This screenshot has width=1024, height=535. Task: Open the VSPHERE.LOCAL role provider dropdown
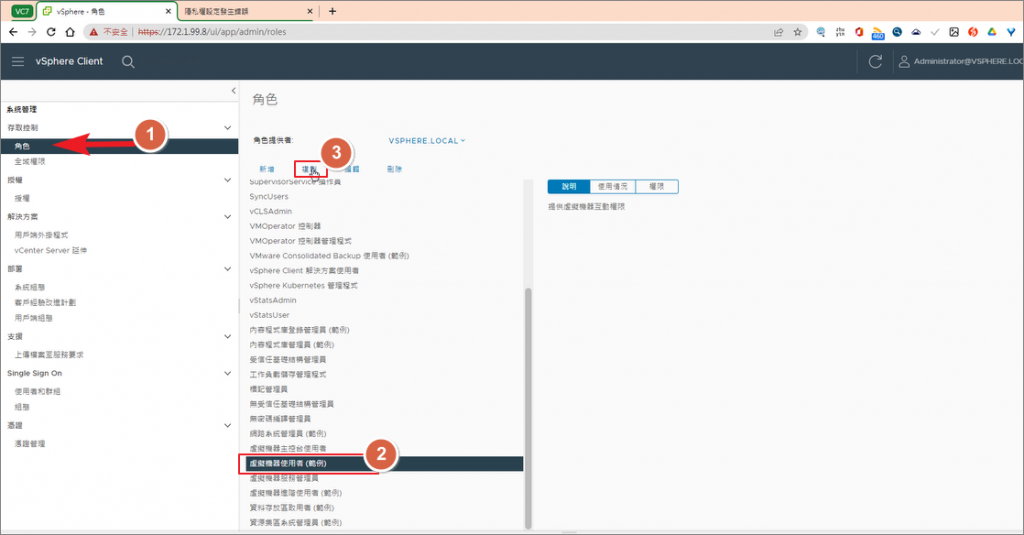pos(427,140)
